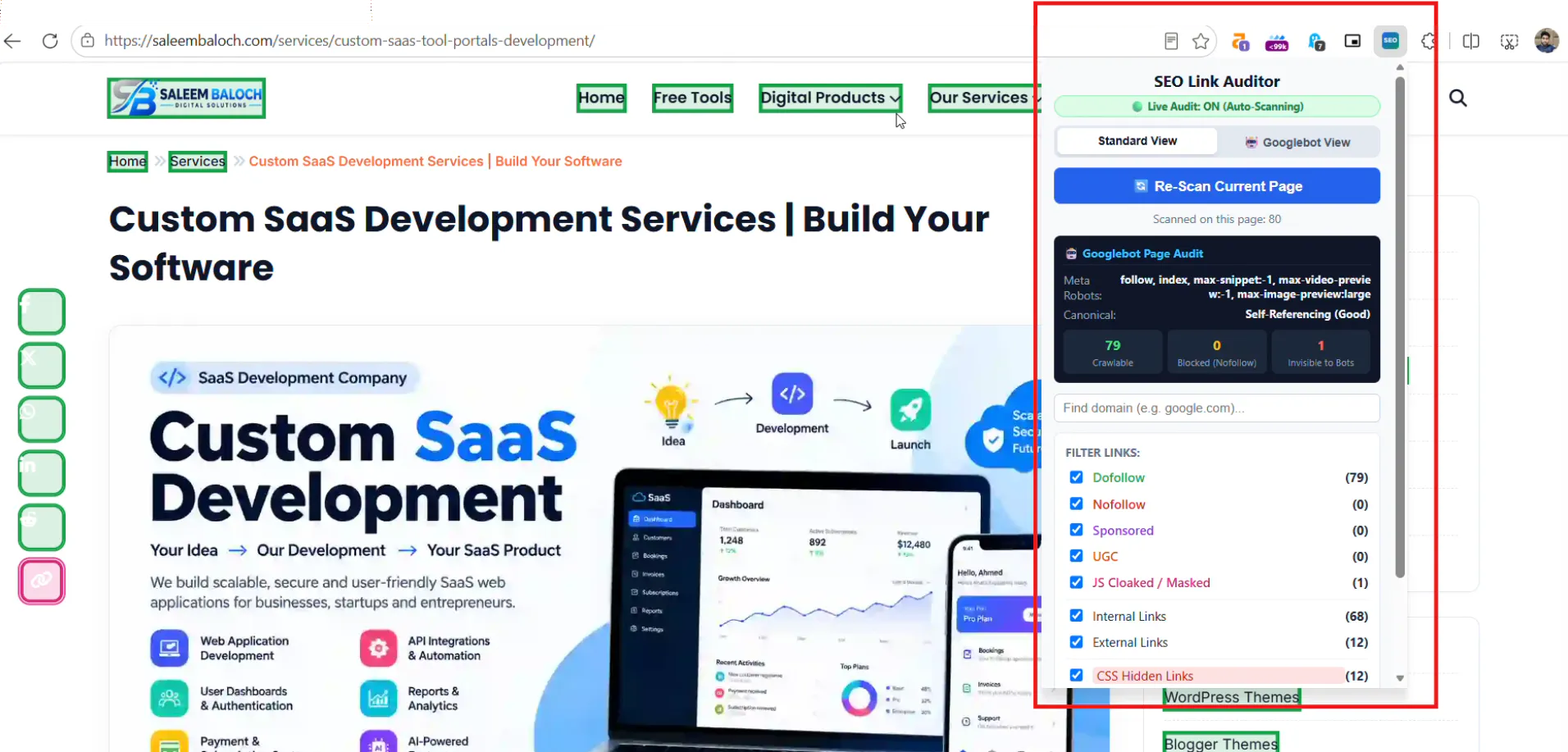Uncheck the Nofollow filter
Image resolution: width=1568 pixels, height=752 pixels.
pos(1076,504)
